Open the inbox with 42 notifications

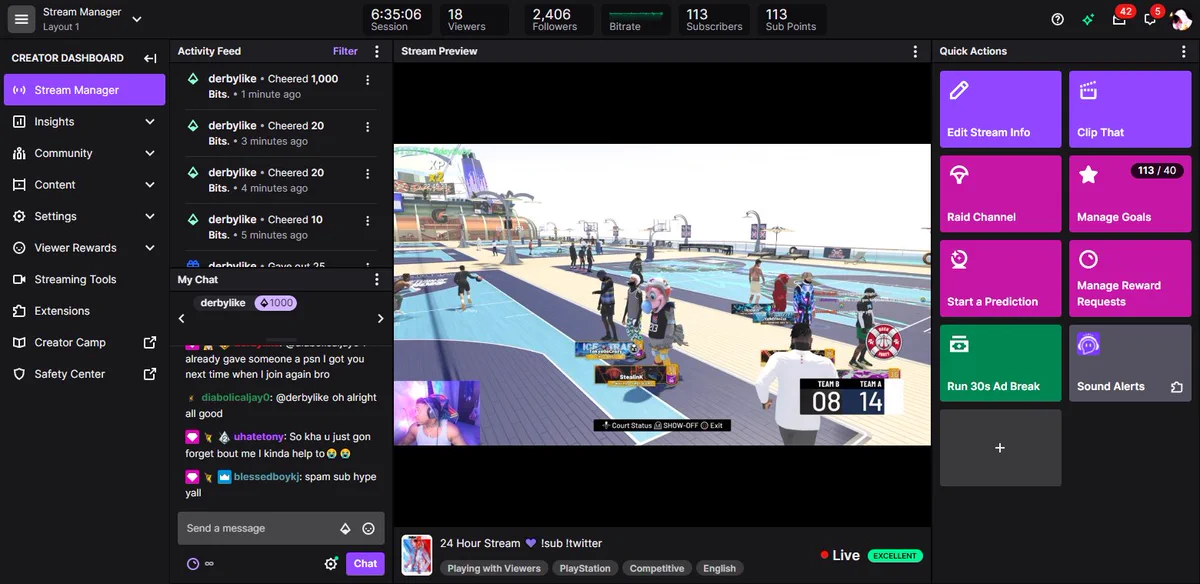pos(1119,19)
